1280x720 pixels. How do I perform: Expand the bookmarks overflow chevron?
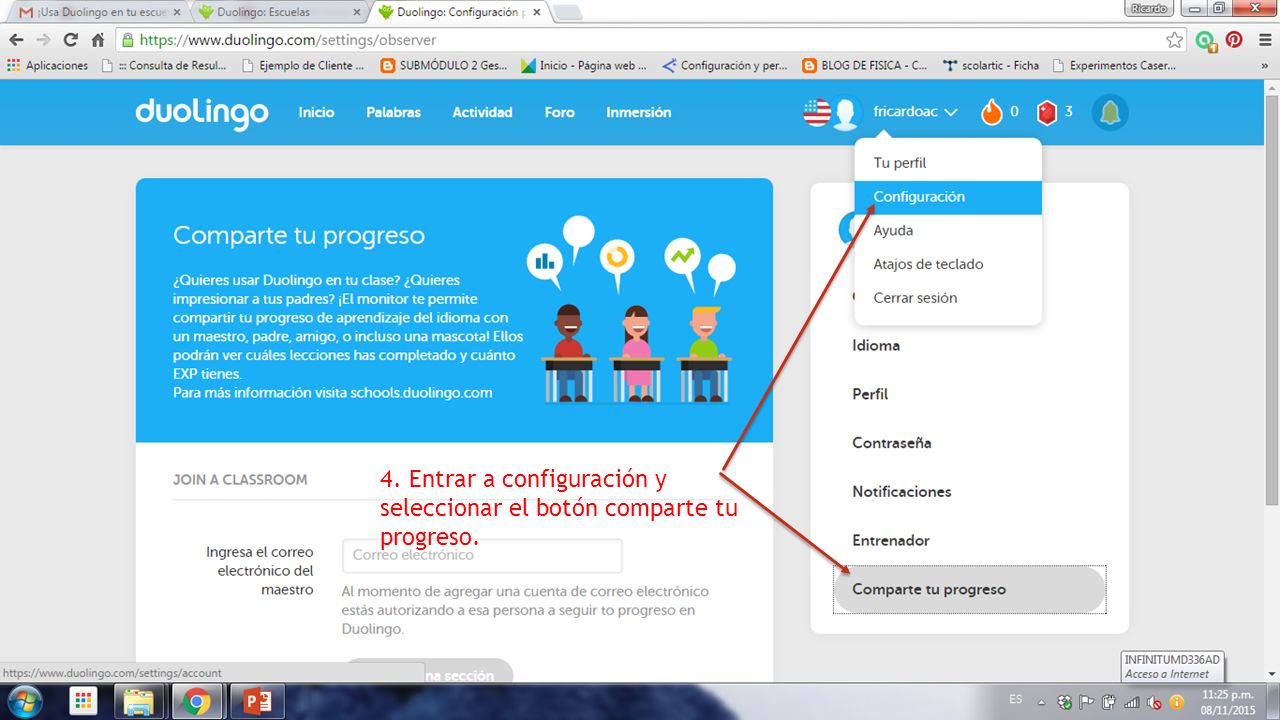(x=1267, y=66)
